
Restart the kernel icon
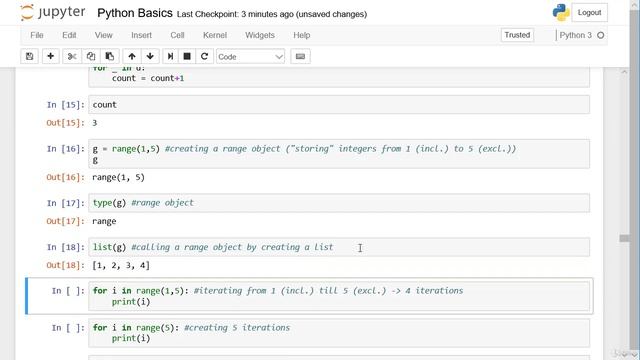tap(204, 56)
